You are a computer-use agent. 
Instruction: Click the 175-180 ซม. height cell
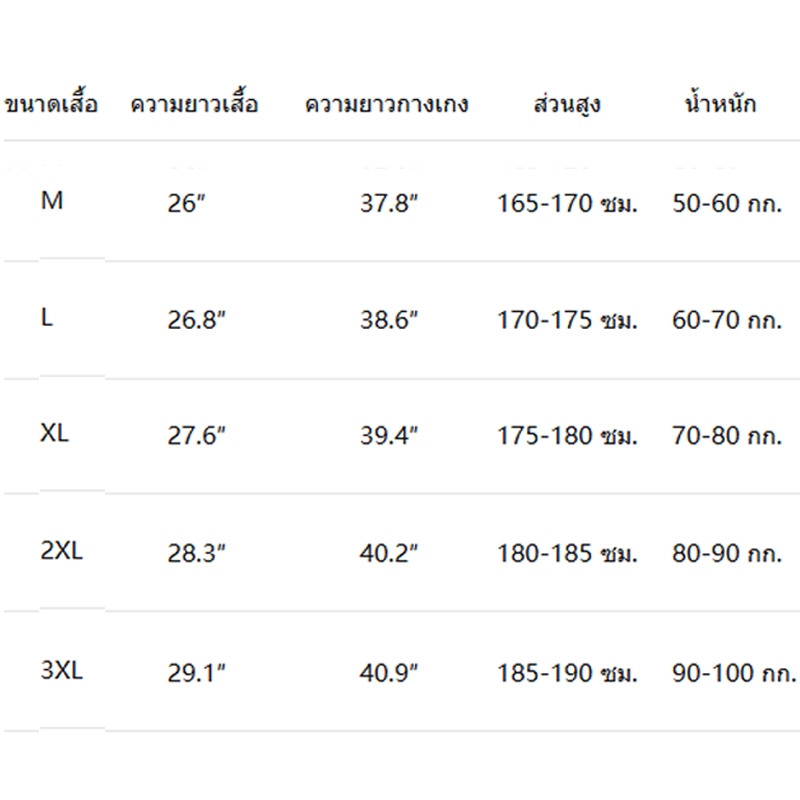[x=567, y=436]
